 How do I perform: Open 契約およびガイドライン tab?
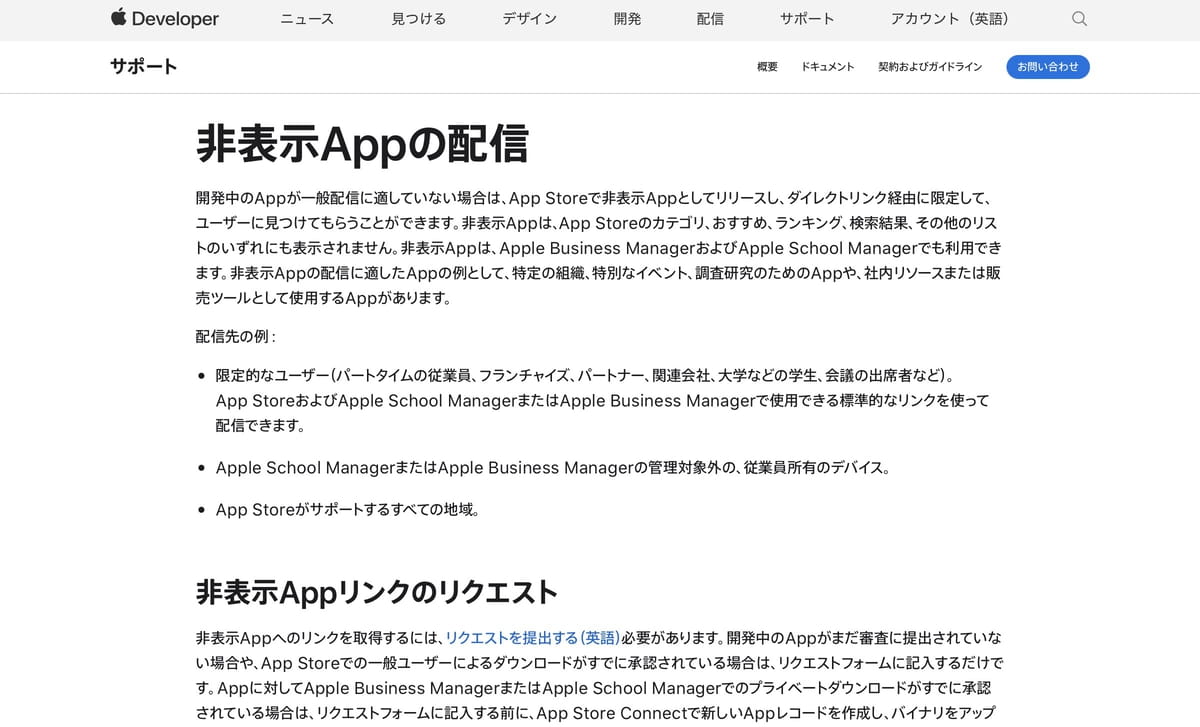coord(930,67)
